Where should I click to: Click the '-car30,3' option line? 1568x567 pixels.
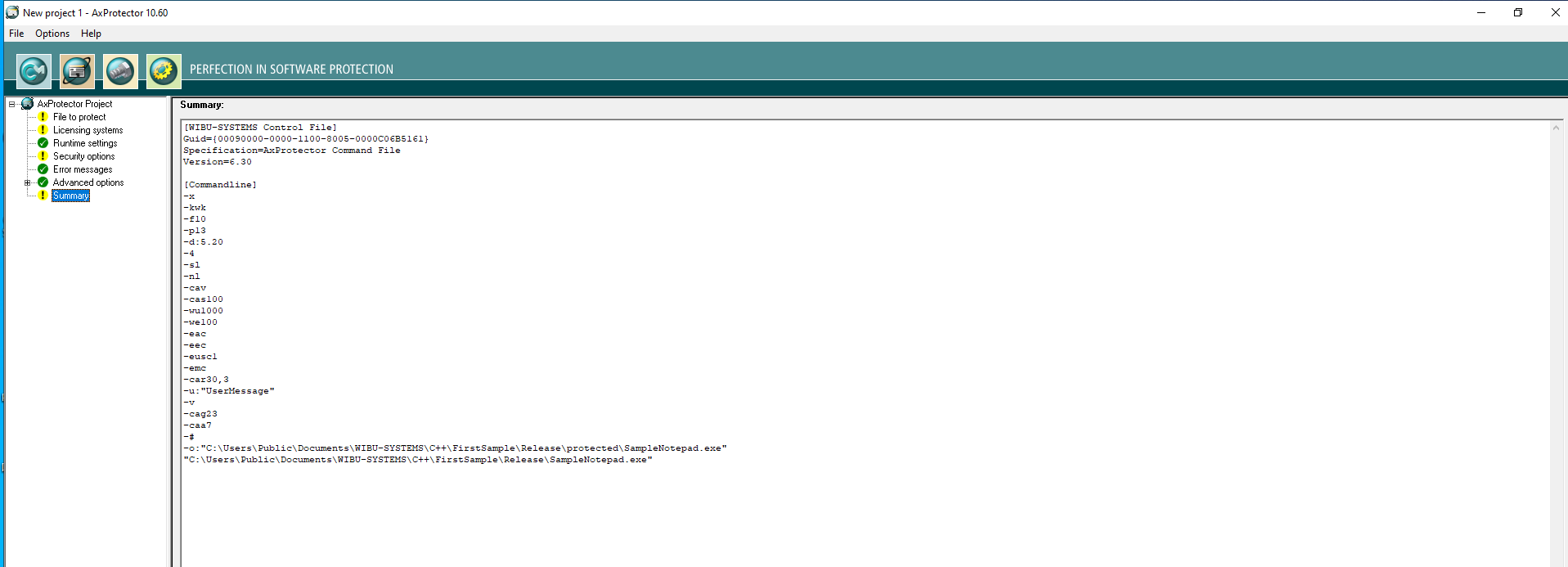point(206,380)
